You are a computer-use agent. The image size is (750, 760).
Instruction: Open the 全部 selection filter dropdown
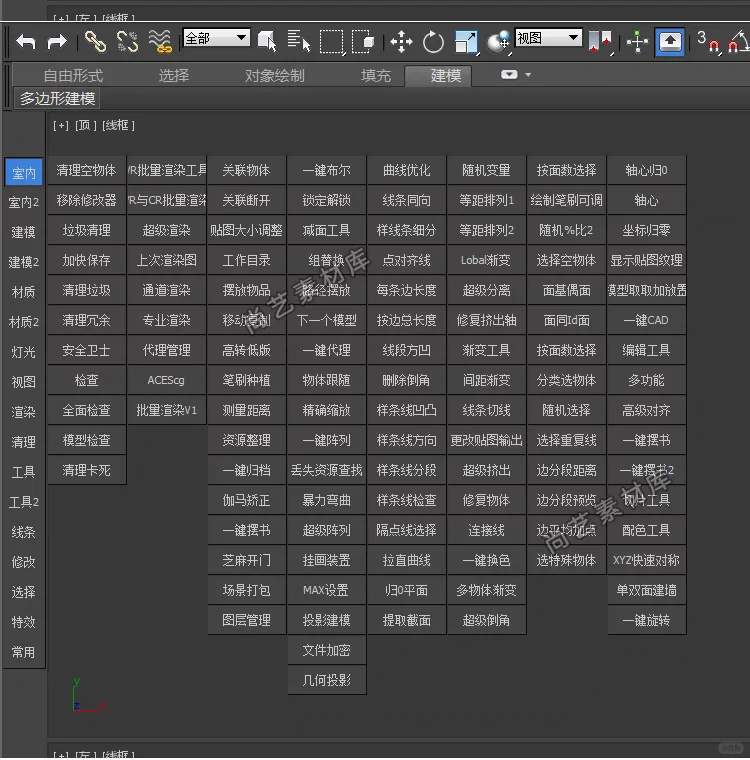pyautogui.click(x=216, y=38)
